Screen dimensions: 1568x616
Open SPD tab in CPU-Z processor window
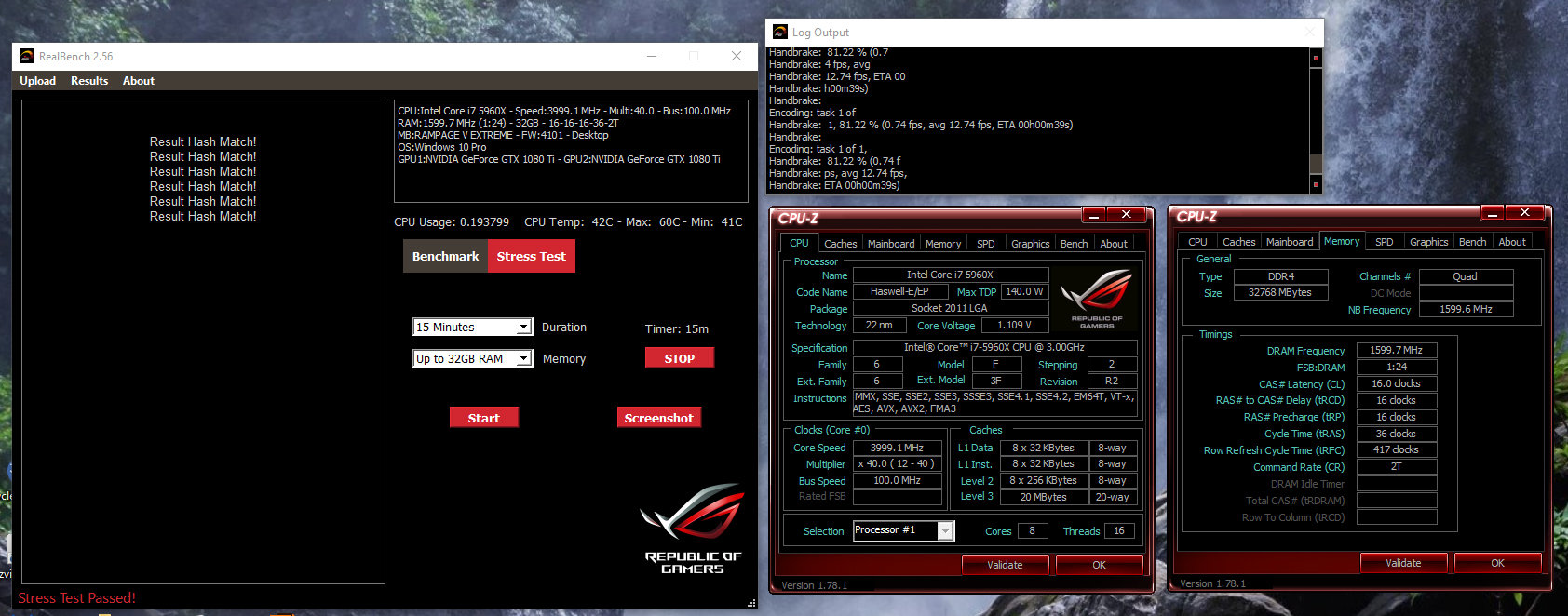point(986,244)
